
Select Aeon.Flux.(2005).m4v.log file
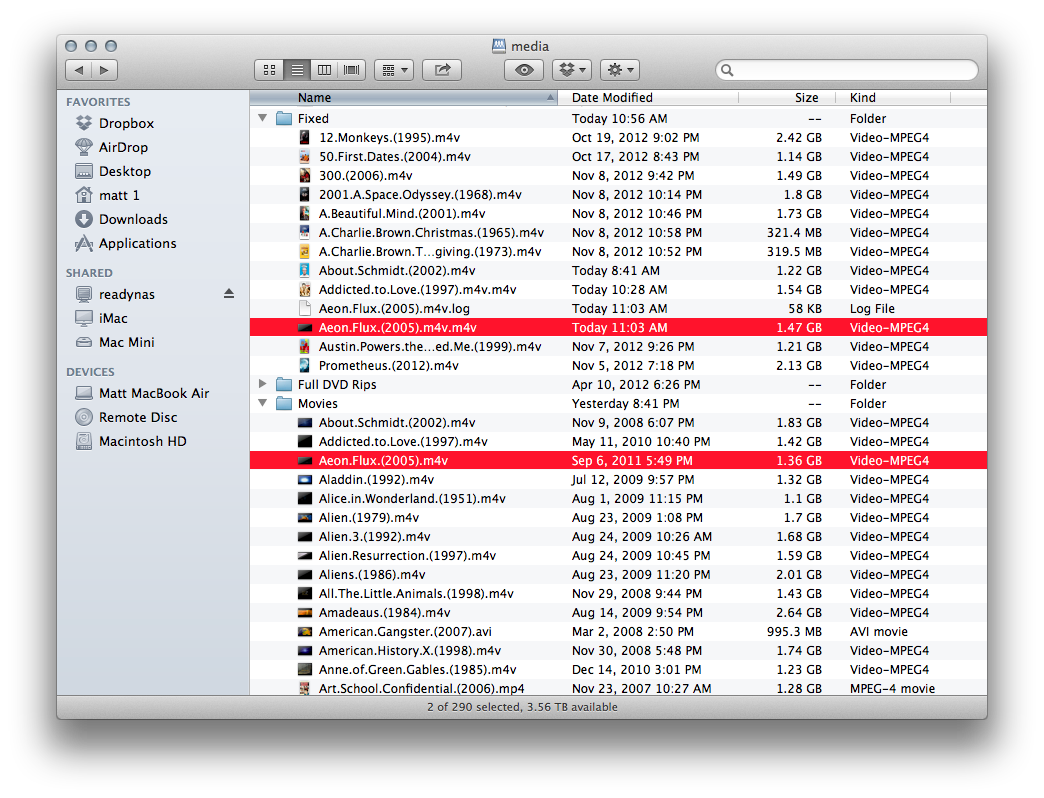[619, 309]
